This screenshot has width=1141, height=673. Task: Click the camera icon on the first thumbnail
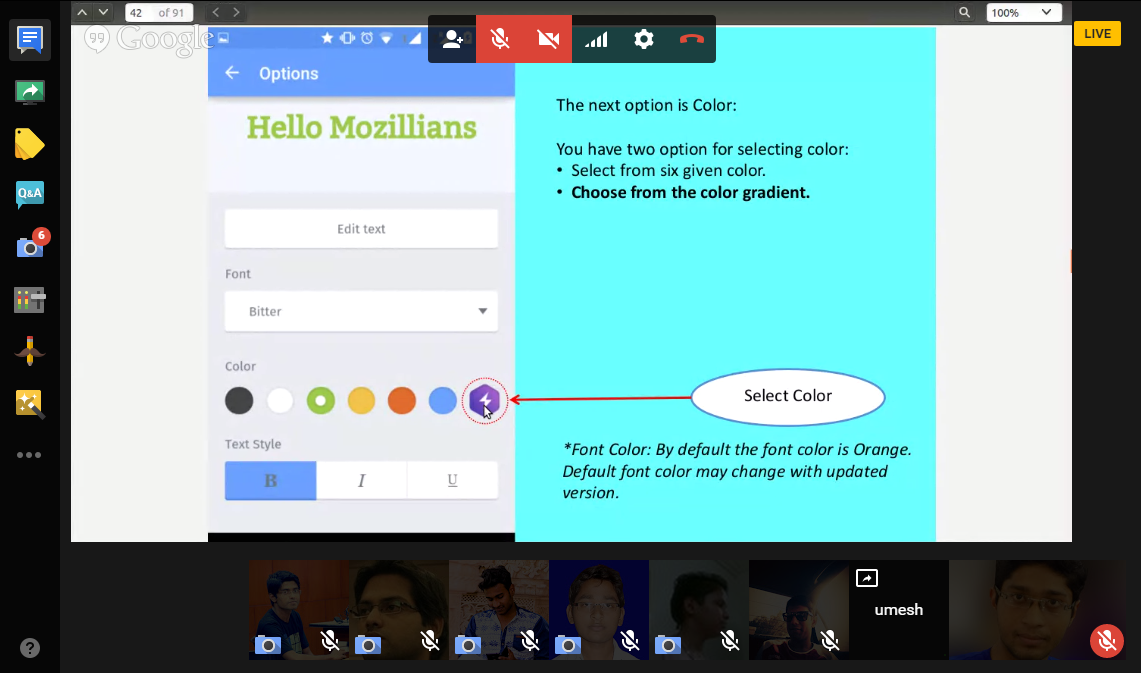click(x=268, y=645)
